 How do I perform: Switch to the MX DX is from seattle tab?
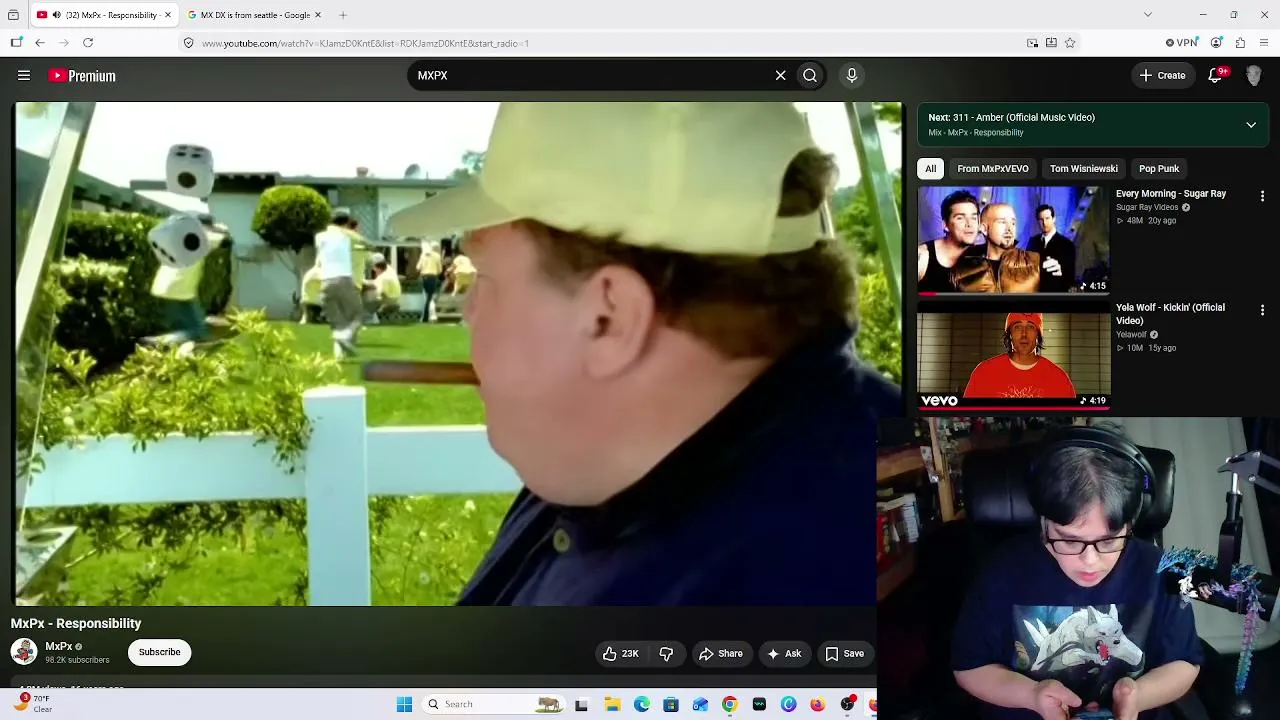[254, 15]
